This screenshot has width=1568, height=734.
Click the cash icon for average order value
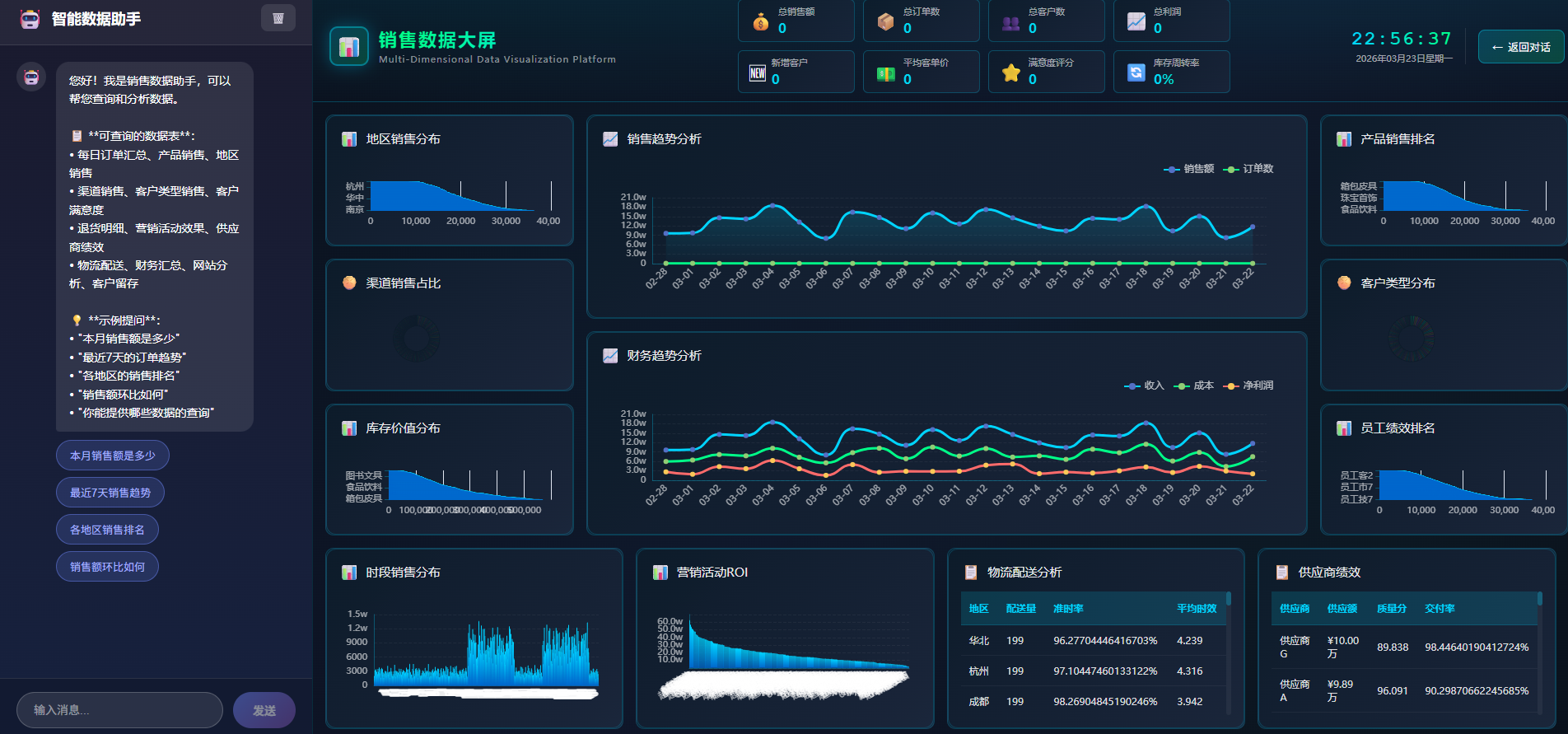coord(885,74)
